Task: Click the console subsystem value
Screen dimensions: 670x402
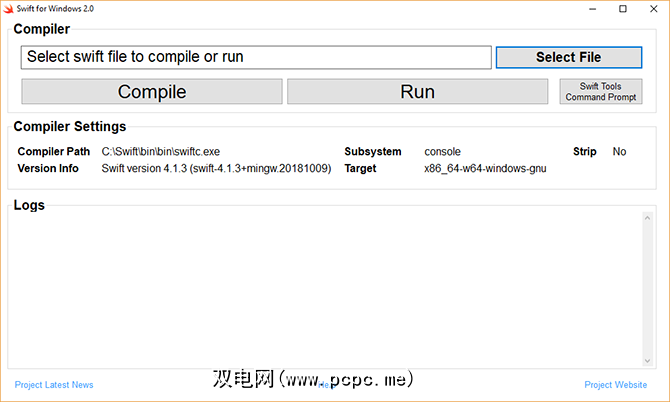Action: 442,152
